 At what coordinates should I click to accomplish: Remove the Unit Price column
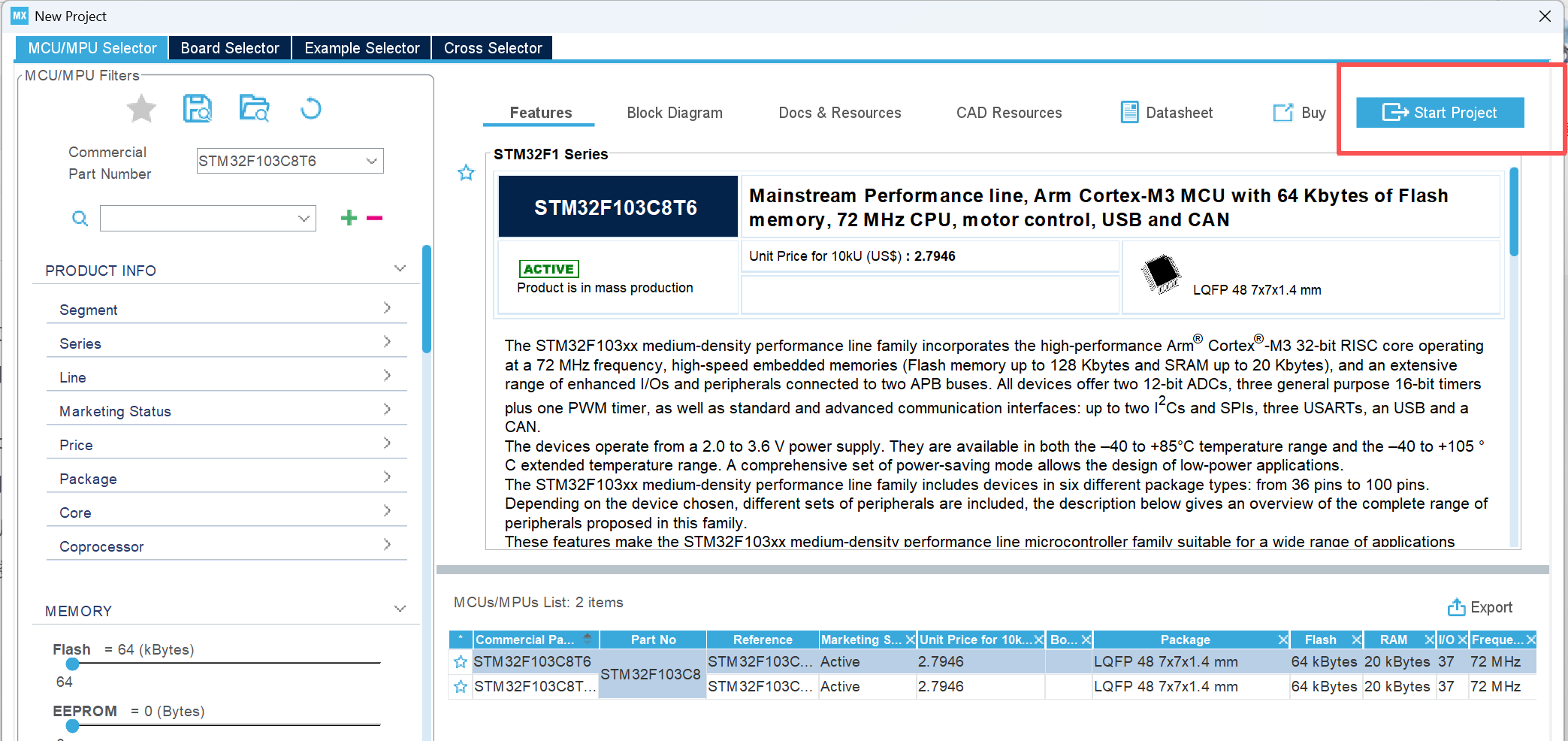[x=1039, y=640]
